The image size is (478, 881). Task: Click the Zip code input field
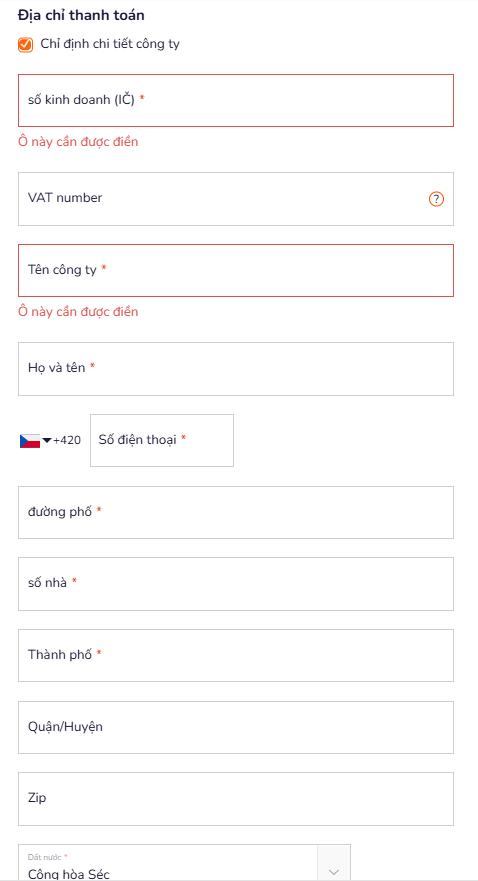[x=236, y=799]
